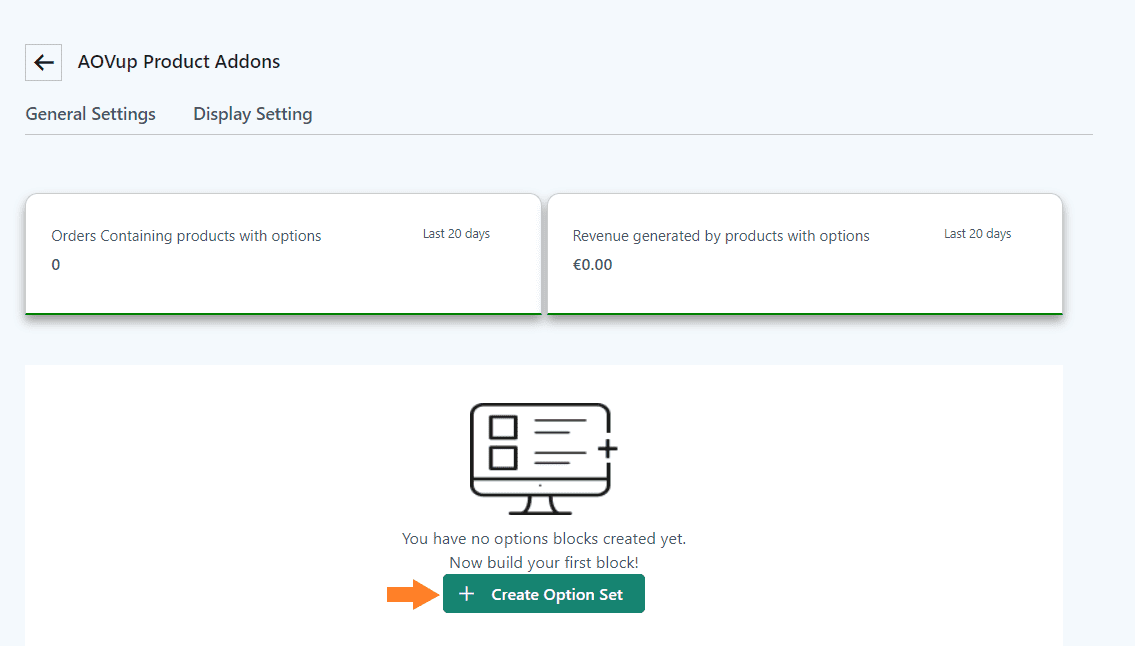Select the 'AOVup Product Addons' title
Image resolution: width=1135 pixels, height=646 pixels.
179,62
